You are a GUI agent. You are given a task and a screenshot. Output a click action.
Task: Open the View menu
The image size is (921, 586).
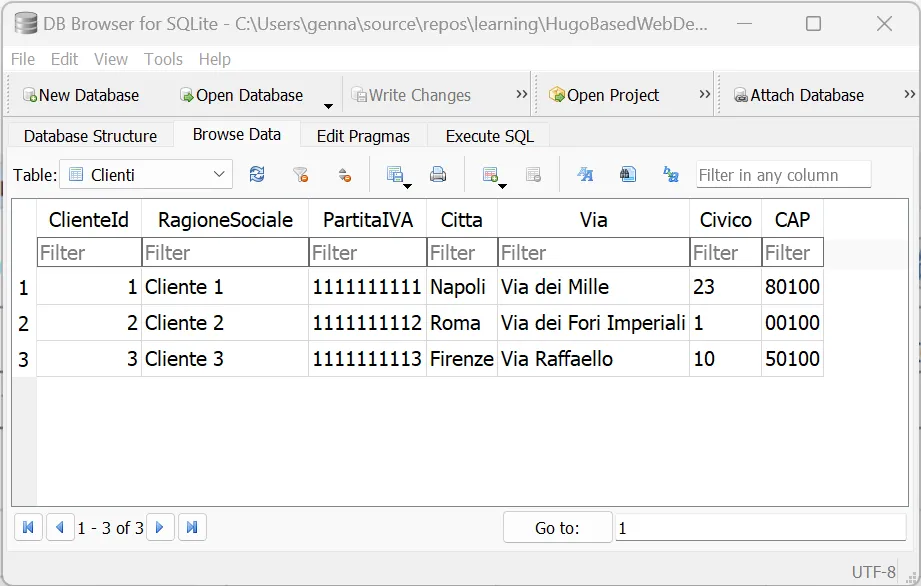(x=111, y=59)
